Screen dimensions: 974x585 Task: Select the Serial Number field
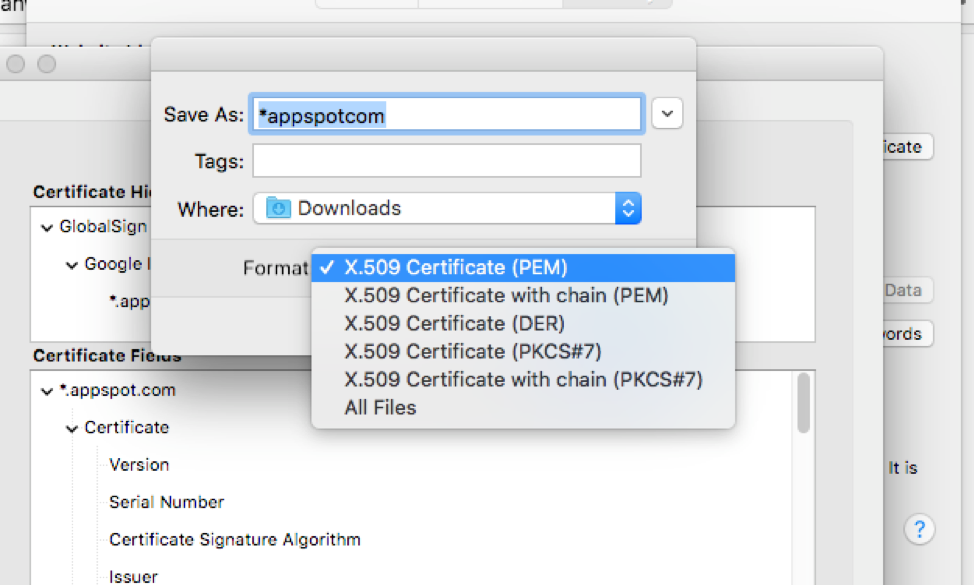(x=166, y=502)
